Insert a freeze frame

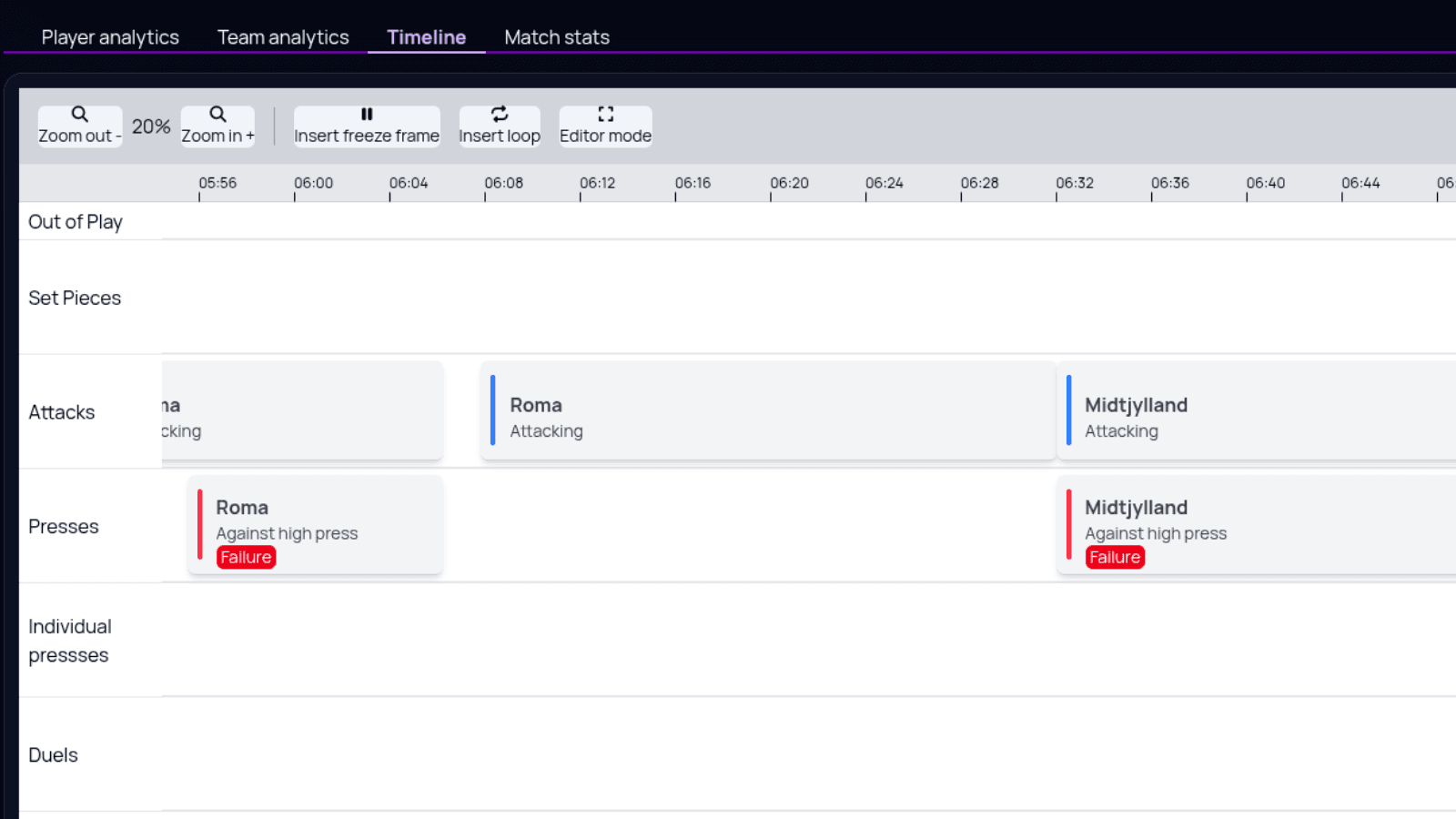pyautogui.click(x=366, y=126)
